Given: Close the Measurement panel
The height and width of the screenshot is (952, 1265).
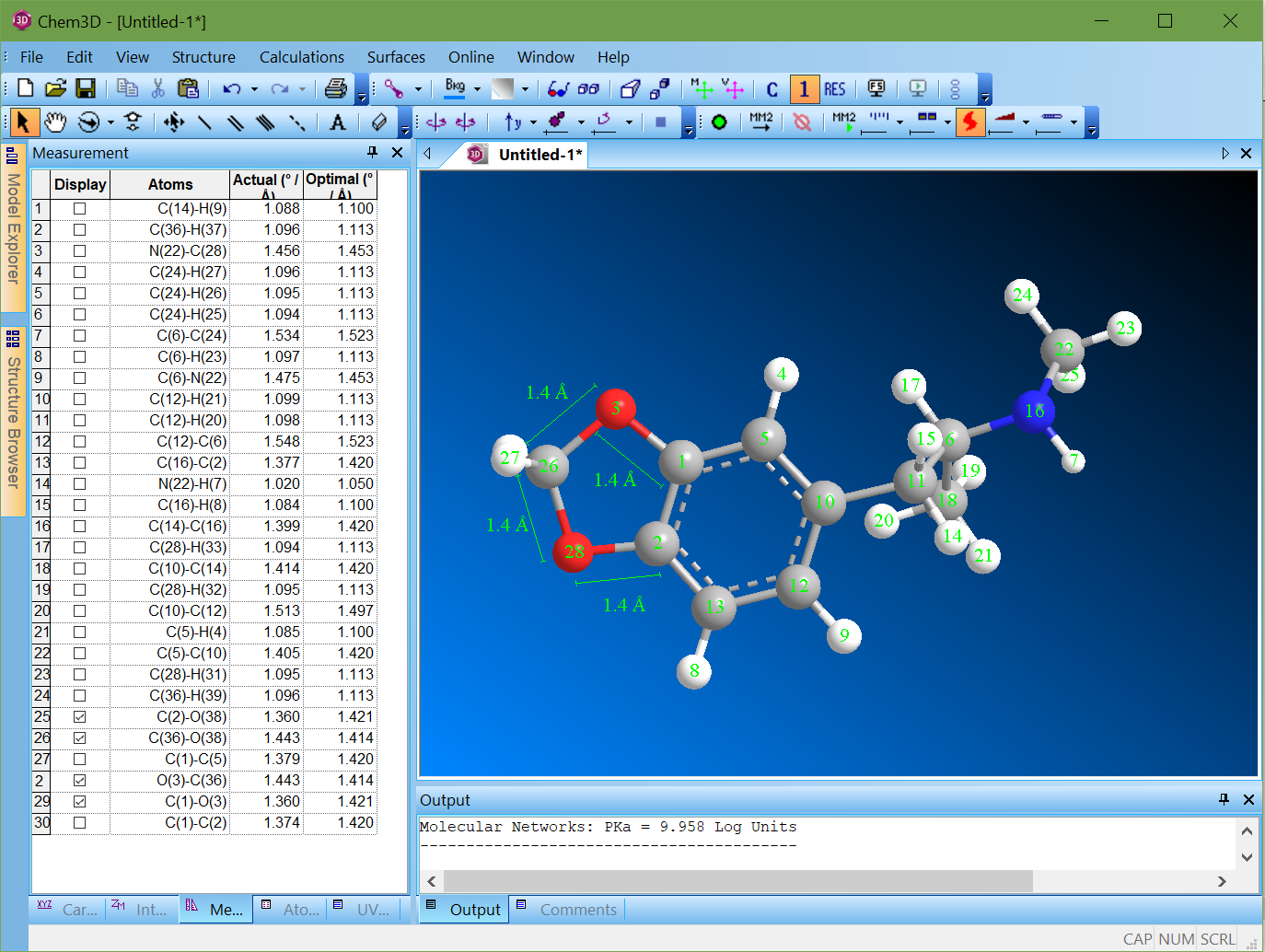Looking at the screenshot, I should pyautogui.click(x=397, y=153).
